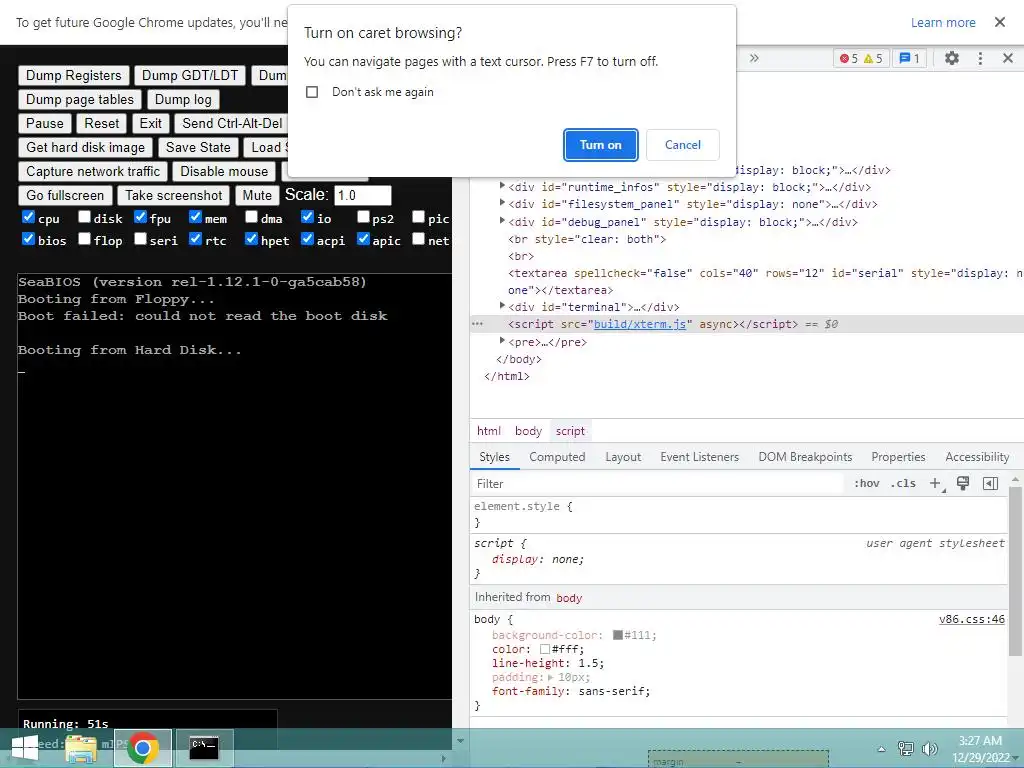
Task: Uncheck the fpu log checkbox
Action: (x=140, y=217)
